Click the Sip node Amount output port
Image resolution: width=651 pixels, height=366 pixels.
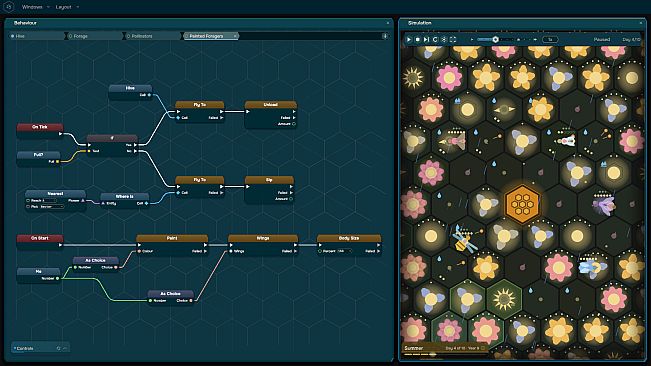pos(291,199)
